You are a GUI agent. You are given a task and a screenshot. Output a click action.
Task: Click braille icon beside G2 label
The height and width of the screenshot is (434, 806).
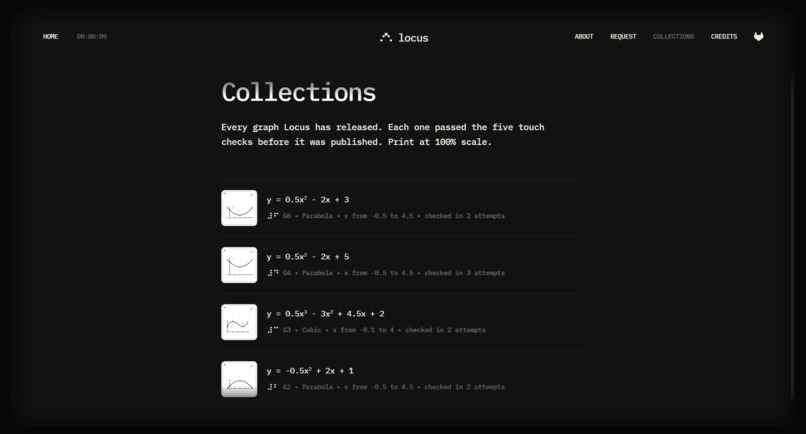272,387
